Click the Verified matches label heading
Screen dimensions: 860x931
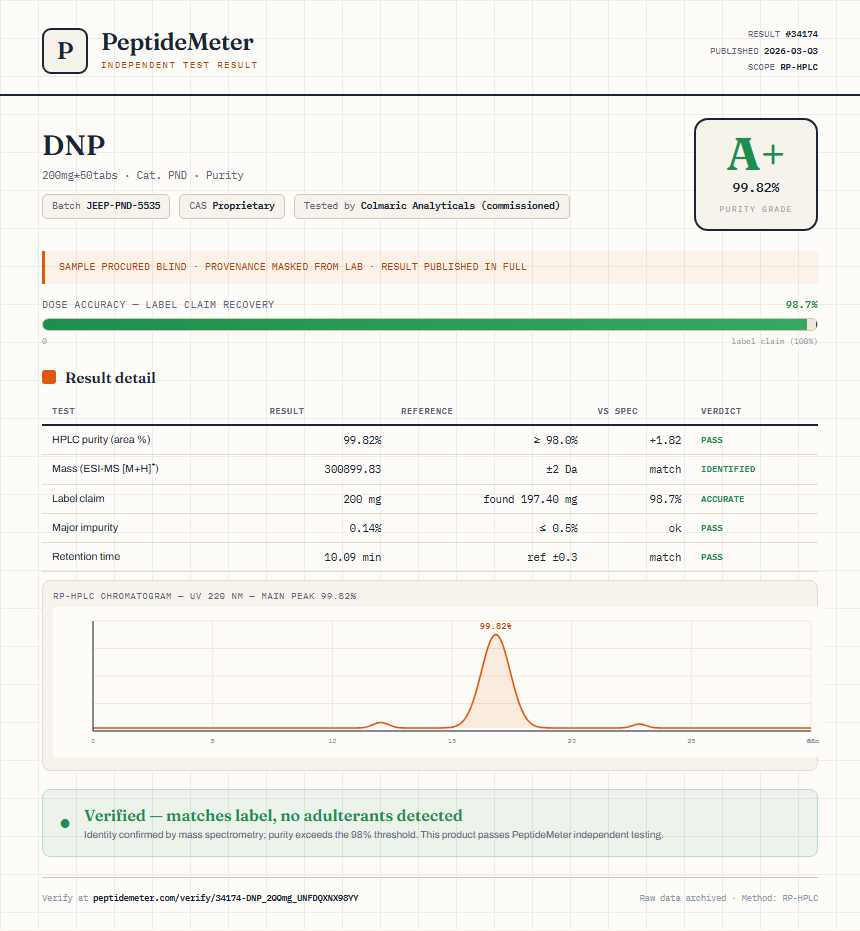273,815
